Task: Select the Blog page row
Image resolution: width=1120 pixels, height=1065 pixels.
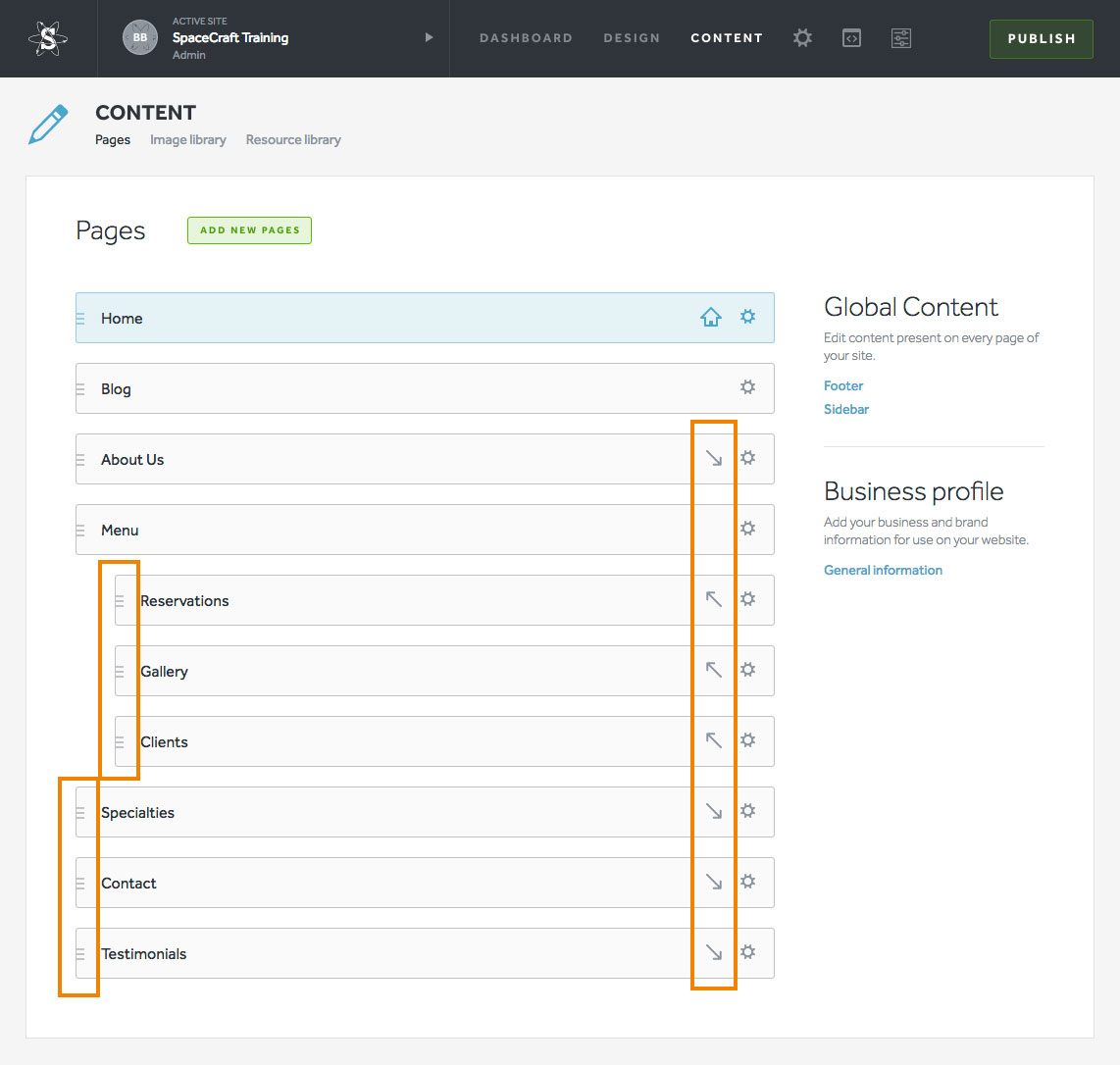Action: (425, 388)
